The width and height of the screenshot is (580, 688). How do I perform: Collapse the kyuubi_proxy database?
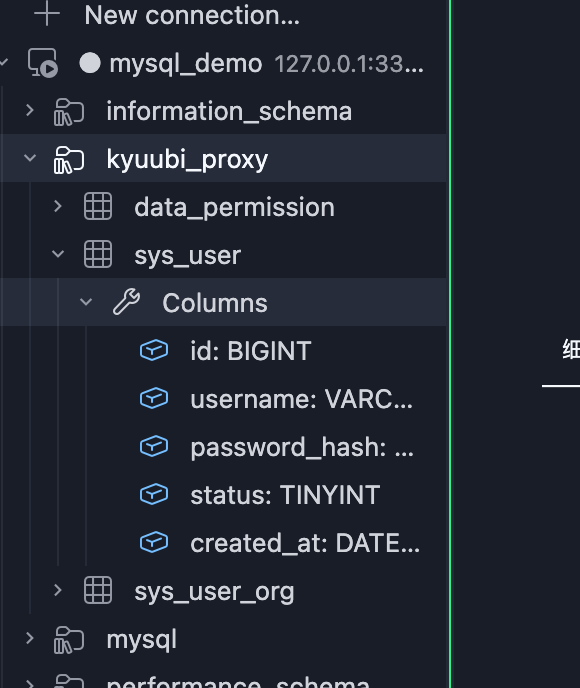coord(30,158)
